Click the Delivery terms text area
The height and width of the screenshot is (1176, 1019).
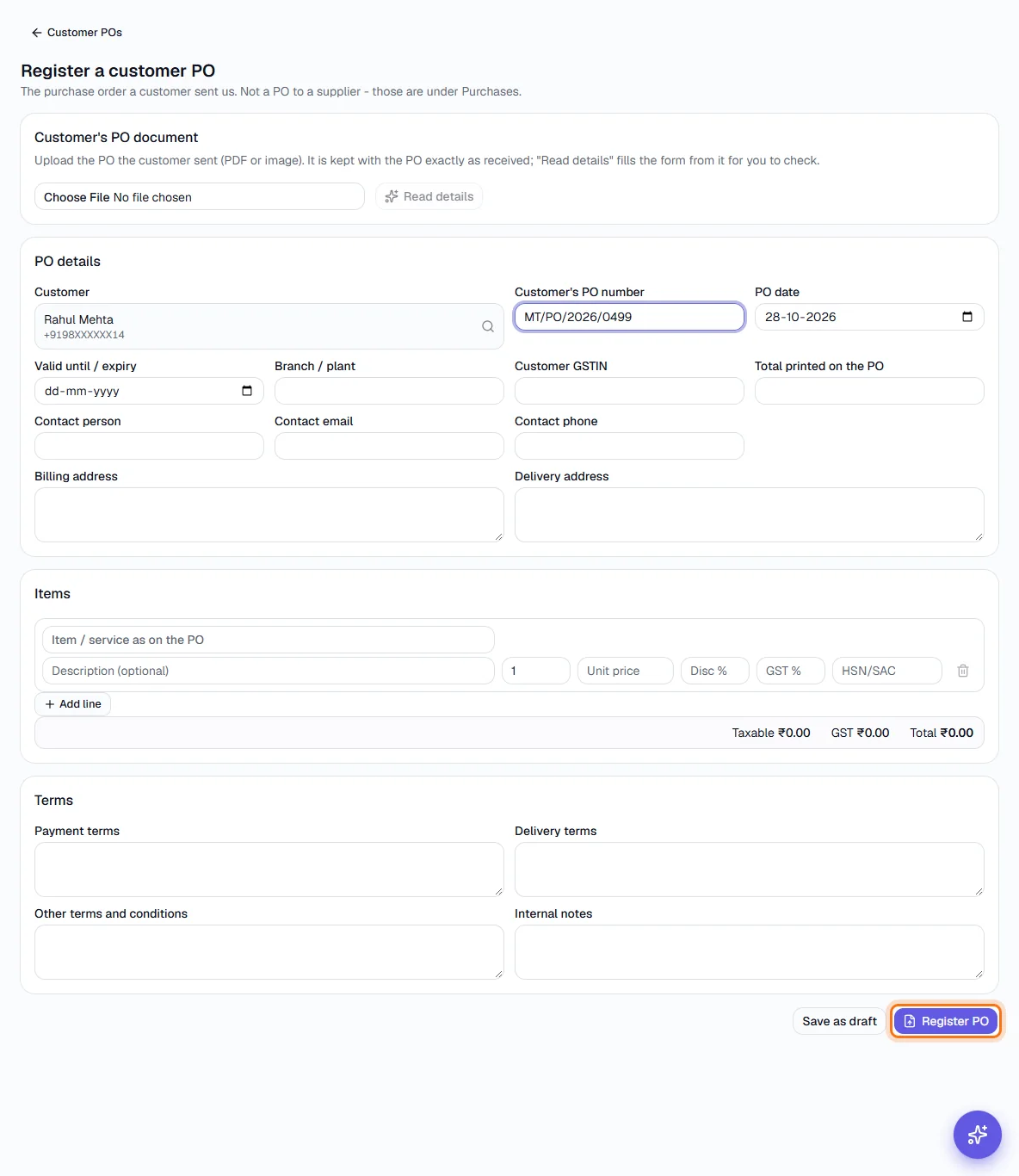[750, 870]
